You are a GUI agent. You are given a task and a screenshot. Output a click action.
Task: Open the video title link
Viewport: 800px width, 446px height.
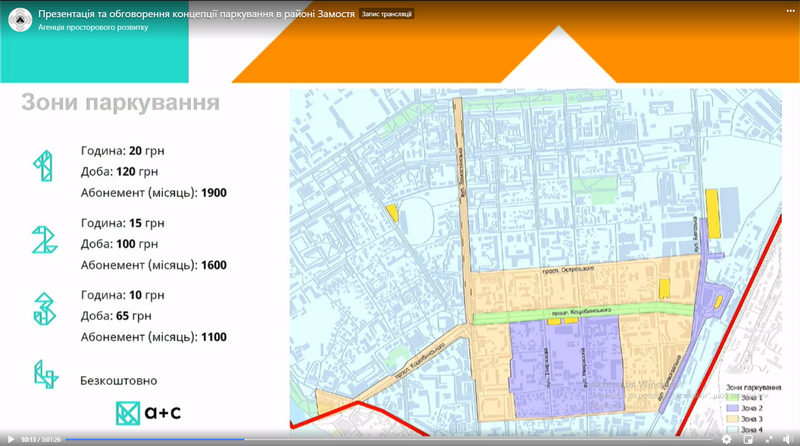[x=196, y=14]
